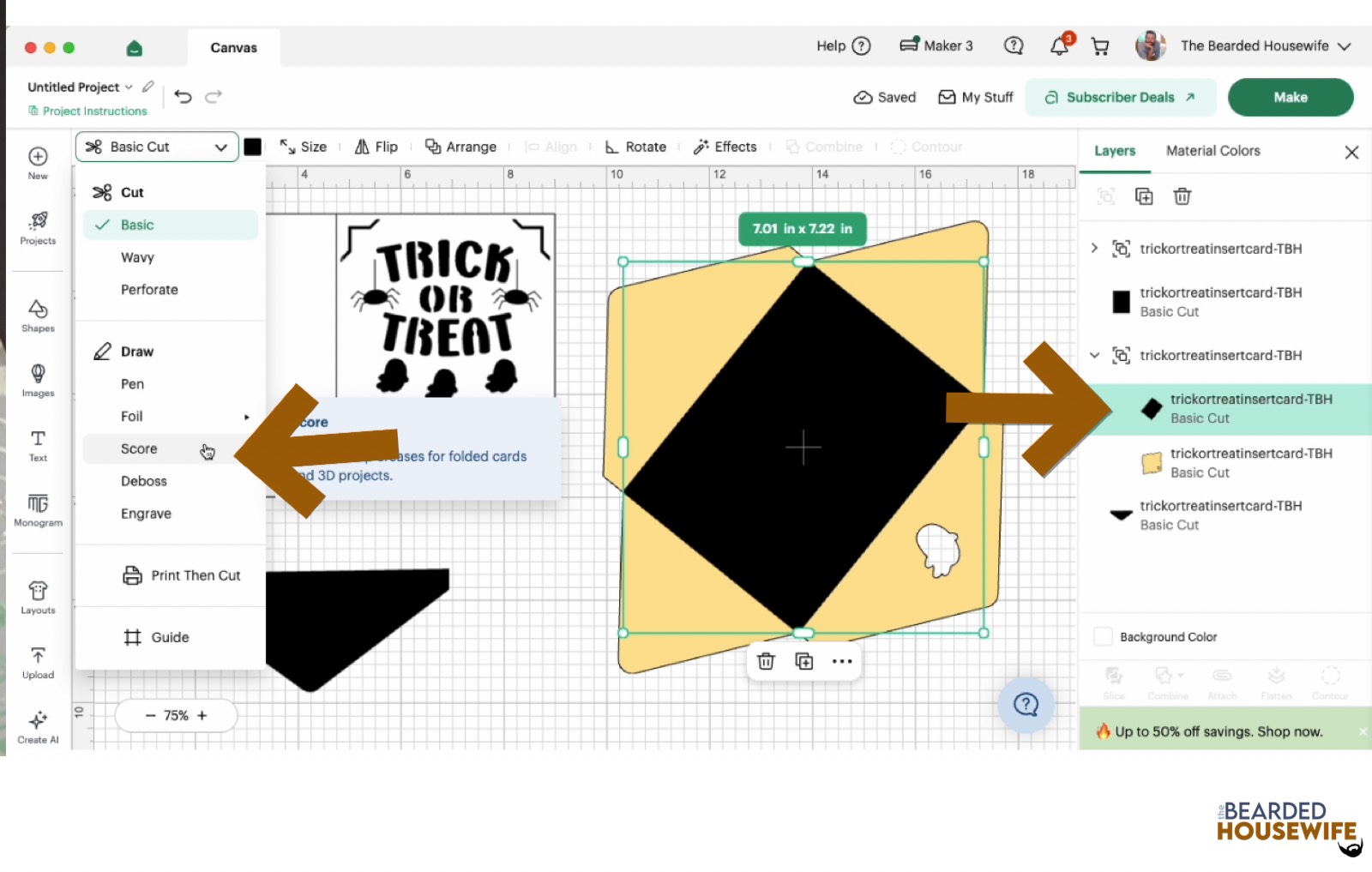Expand the Untitled Project dropdown
Viewport: 1372px width, 872px height.
tap(129, 87)
